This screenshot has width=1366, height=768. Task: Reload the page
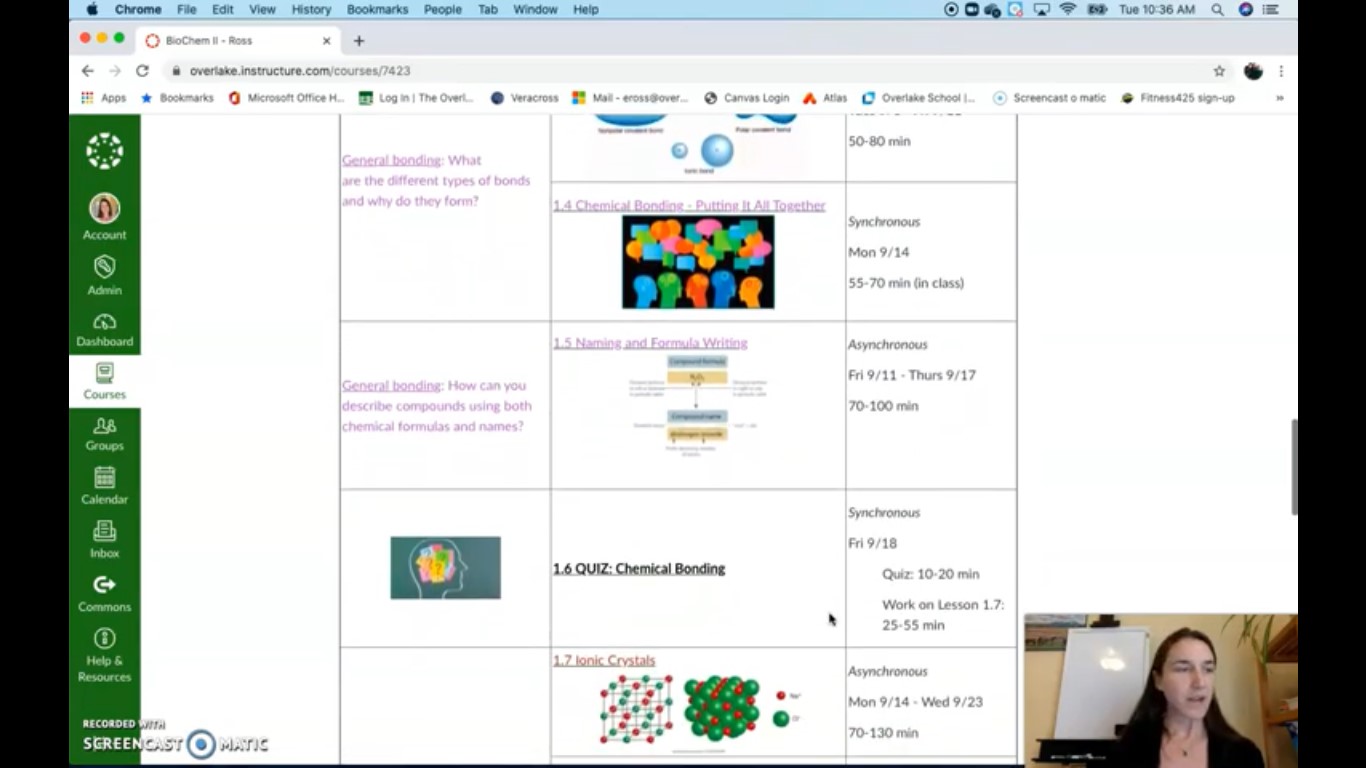[x=142, y=71]
